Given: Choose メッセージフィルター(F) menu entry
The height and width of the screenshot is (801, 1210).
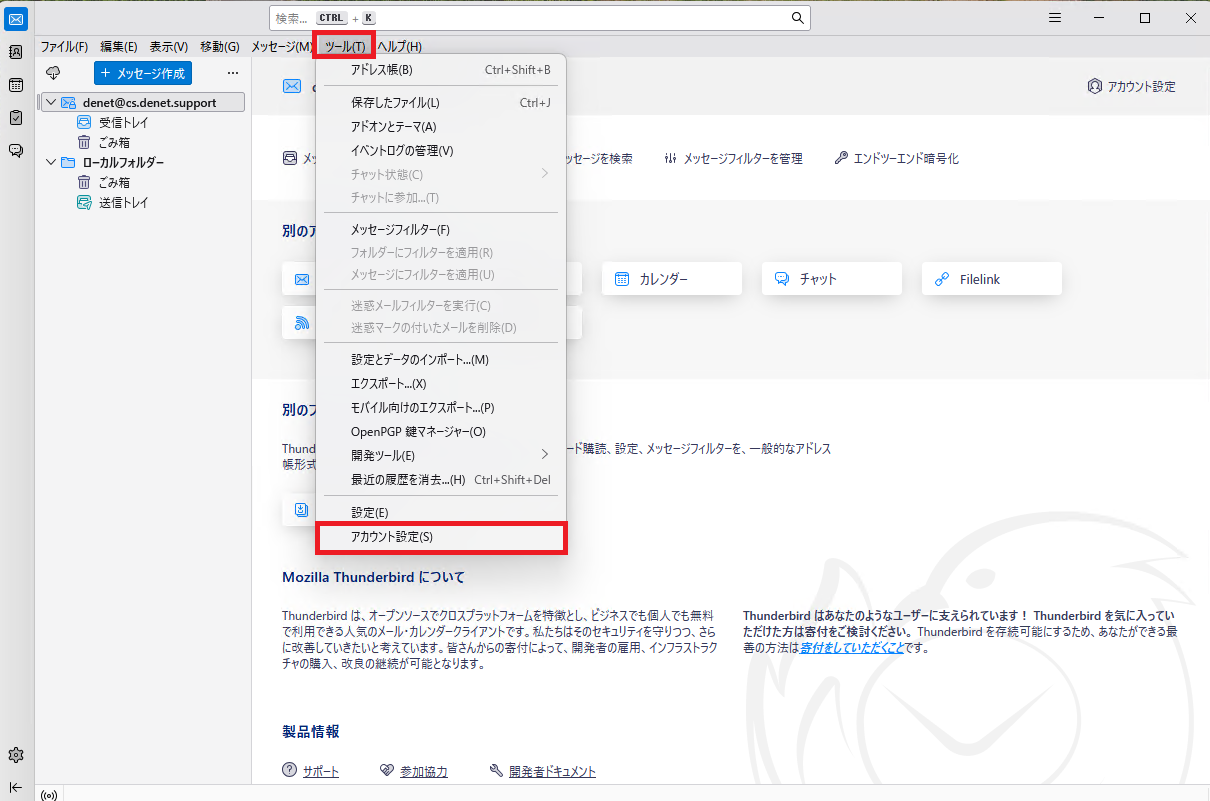Looking at the screenshot, I should coord(441,230).
